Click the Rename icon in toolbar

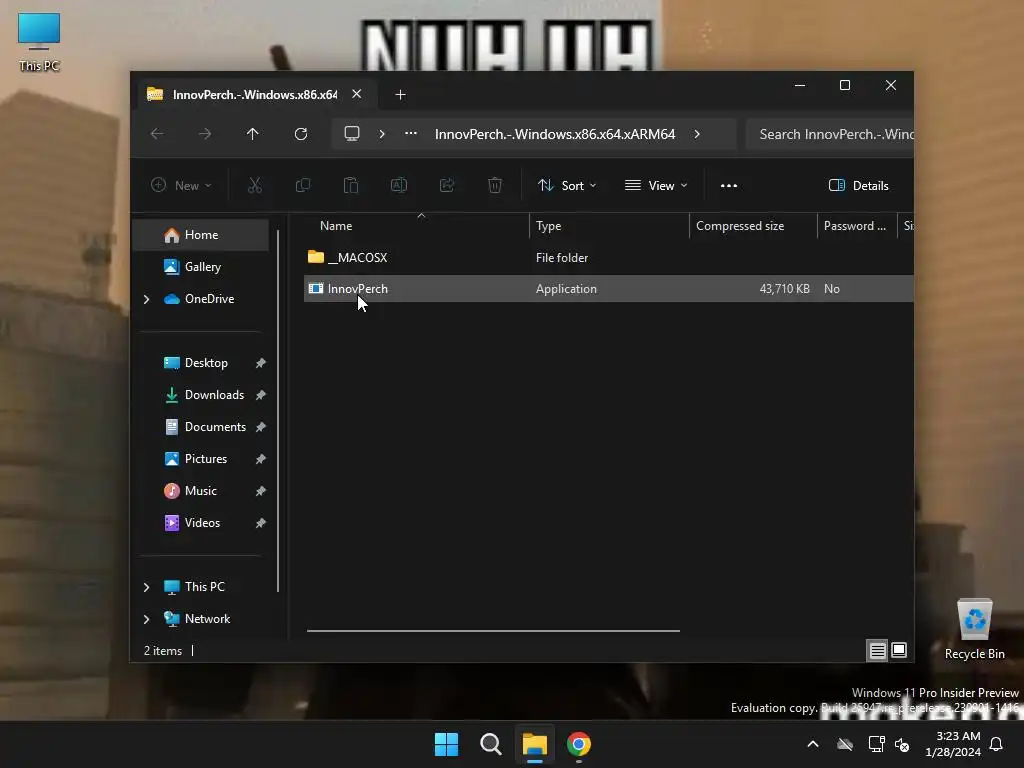[x=399, y=185]
